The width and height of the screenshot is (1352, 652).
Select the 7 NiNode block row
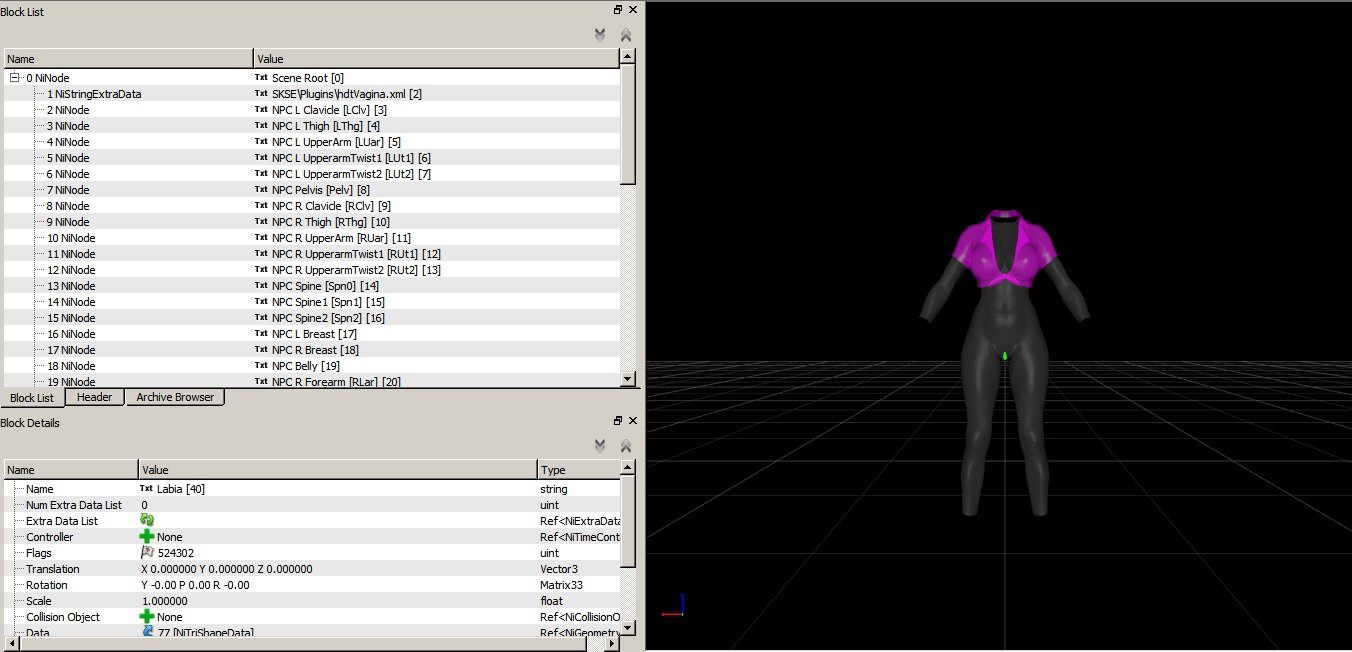[x=312, y=190]
